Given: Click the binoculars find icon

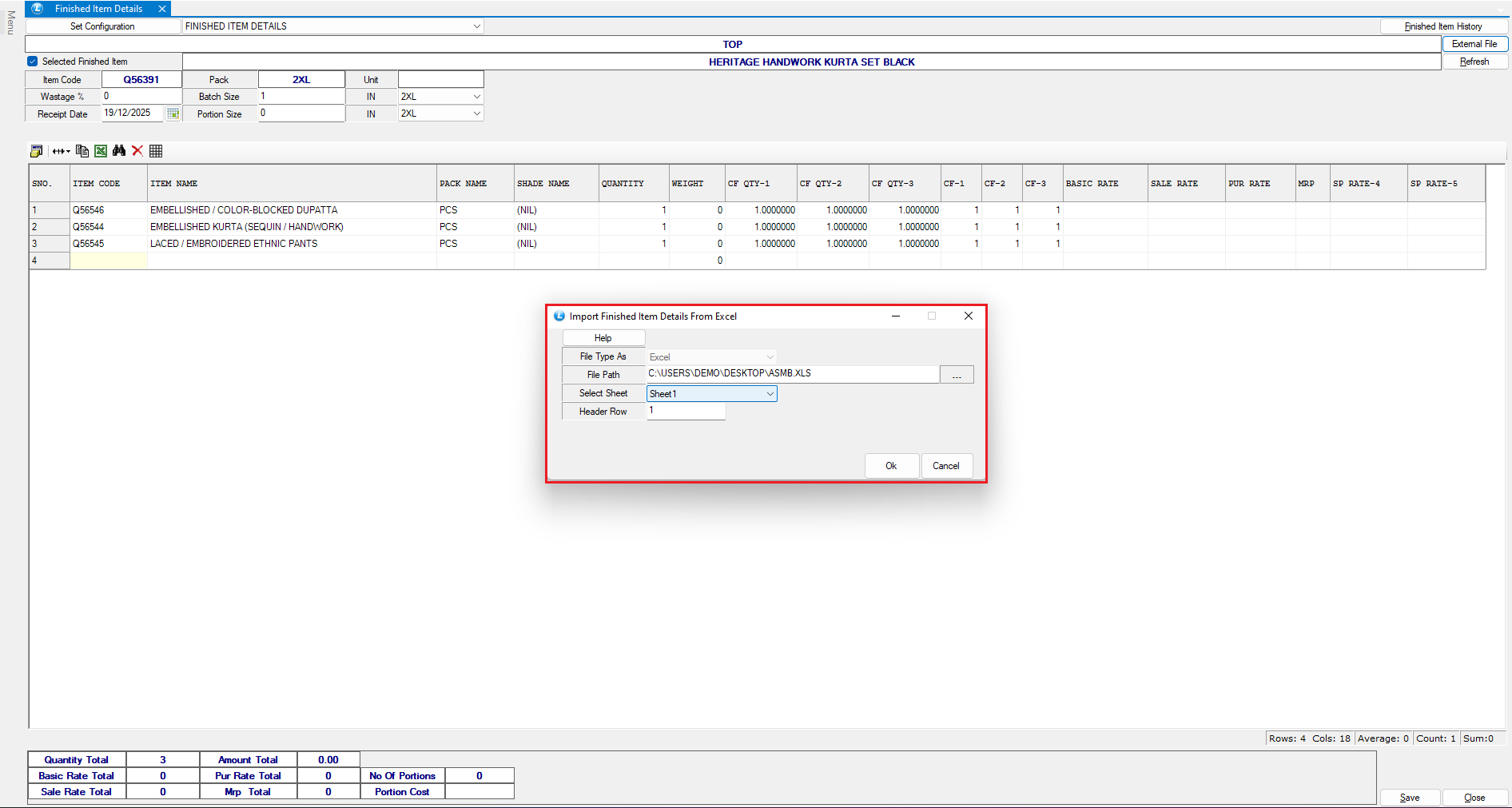Looking at the screenshot, I should tap(119, 151).
